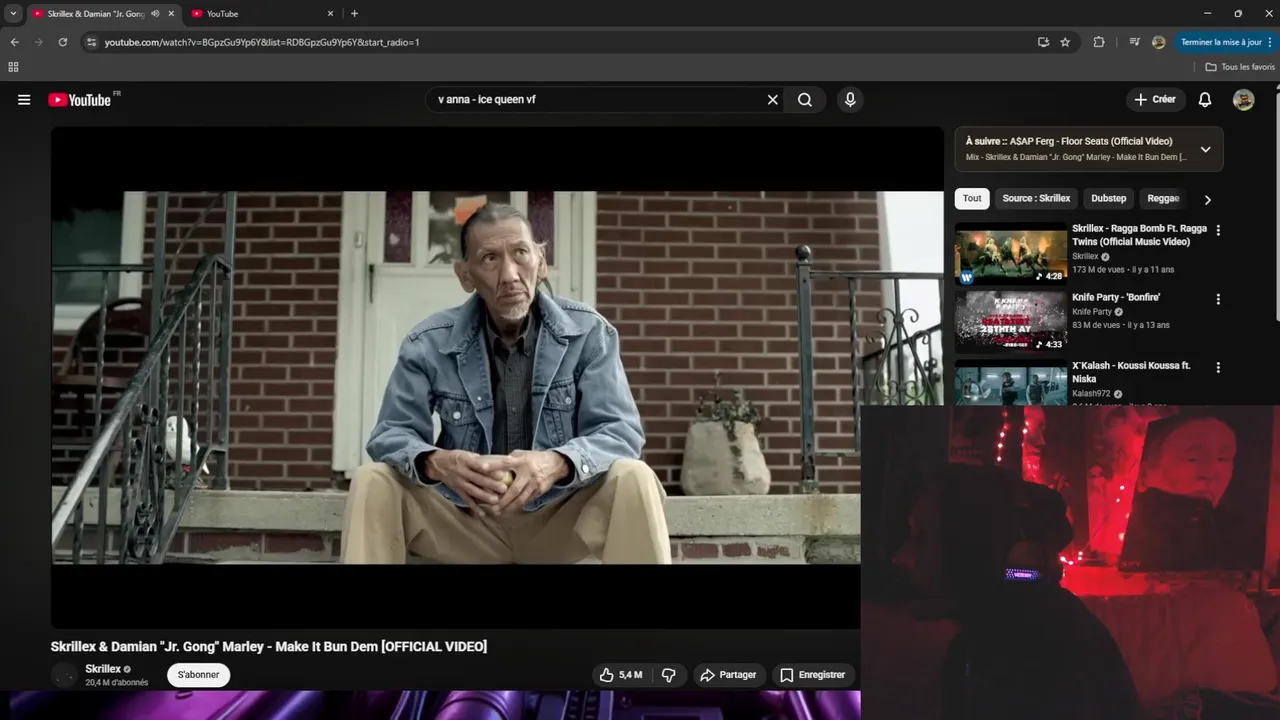Image resolution: width=1280 pixels, height=720 pixels.
Task: Open Koussi Koussa video options menu
Action: point(1218,368)
